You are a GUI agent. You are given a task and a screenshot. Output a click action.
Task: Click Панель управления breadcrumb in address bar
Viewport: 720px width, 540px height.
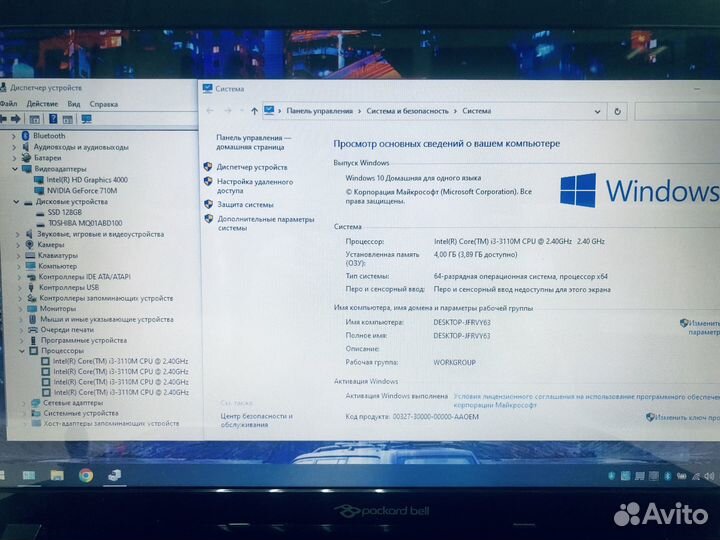(320, 111)
